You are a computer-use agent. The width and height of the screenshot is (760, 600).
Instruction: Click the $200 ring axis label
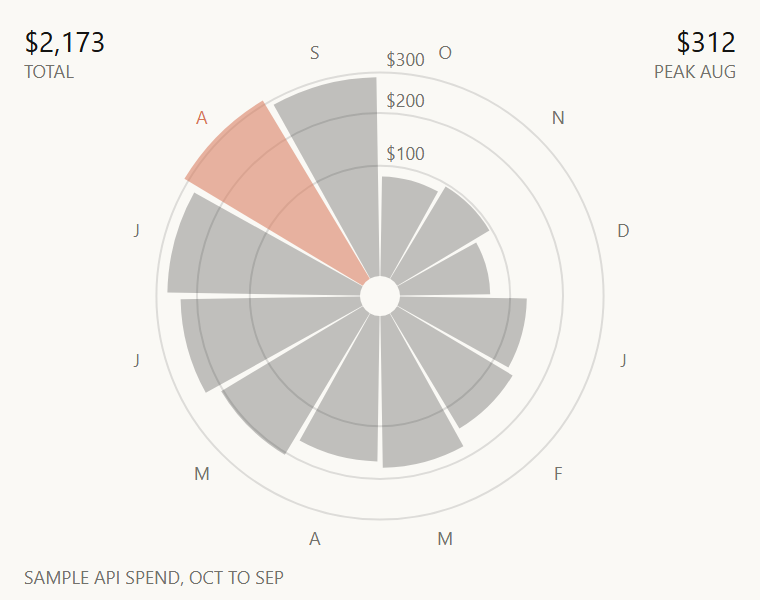coord(405,101)
